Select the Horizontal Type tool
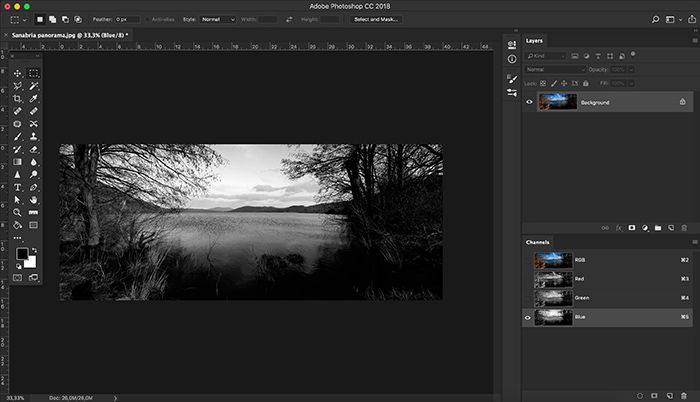The image size is (700, 402). coord(17,187)
